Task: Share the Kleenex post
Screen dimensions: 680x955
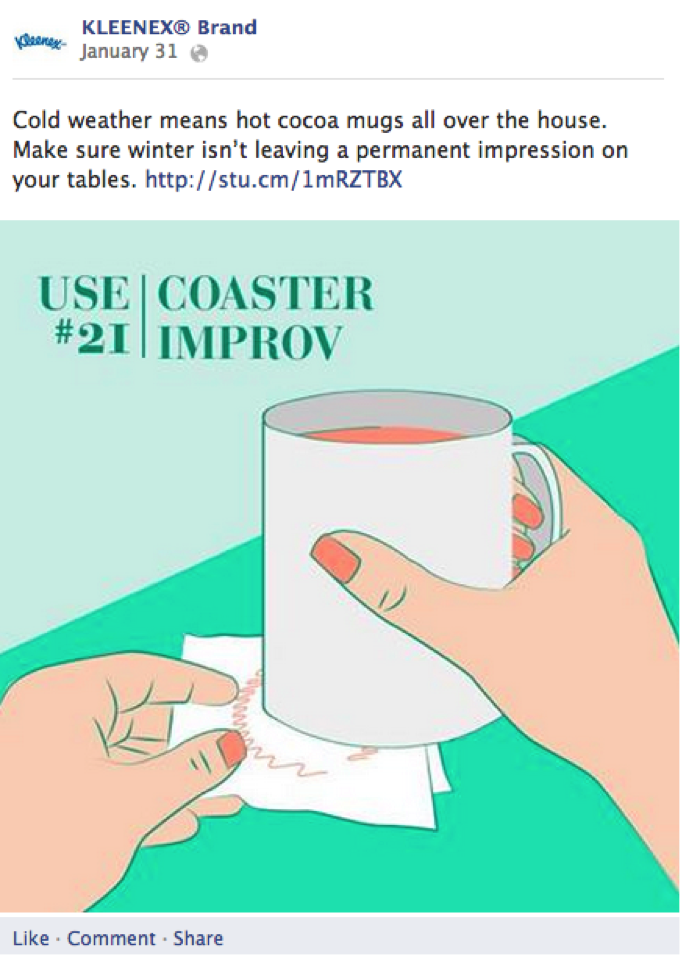Action: [x=198, y=938]
